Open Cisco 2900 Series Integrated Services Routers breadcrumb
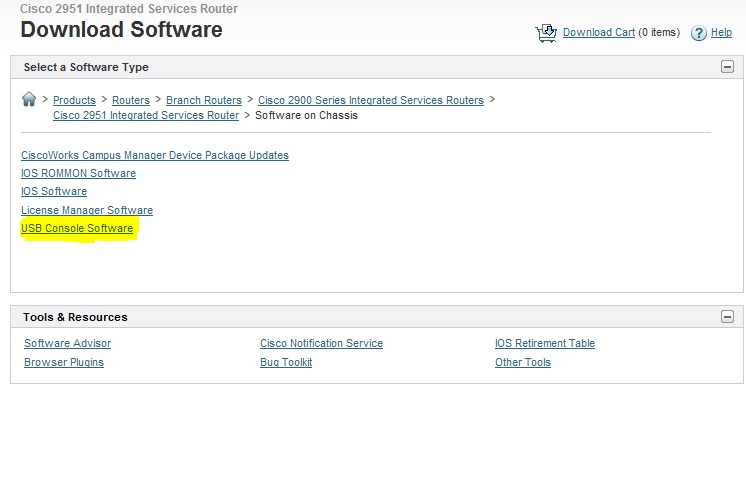Image resolution: width=746 pixels, height=482 pixels. tap(371, 100)
